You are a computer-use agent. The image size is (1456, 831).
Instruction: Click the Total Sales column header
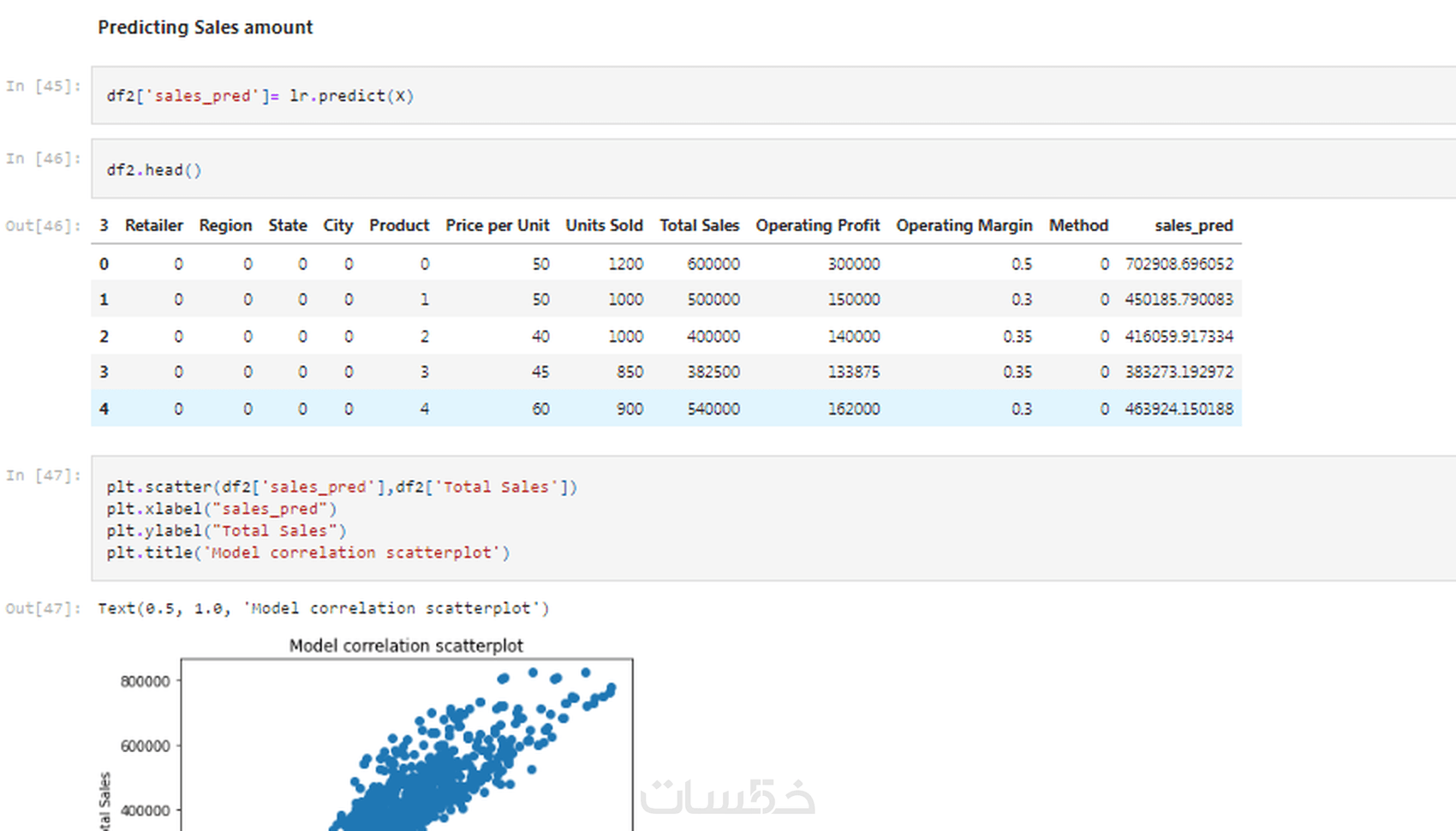pos(700,225)
